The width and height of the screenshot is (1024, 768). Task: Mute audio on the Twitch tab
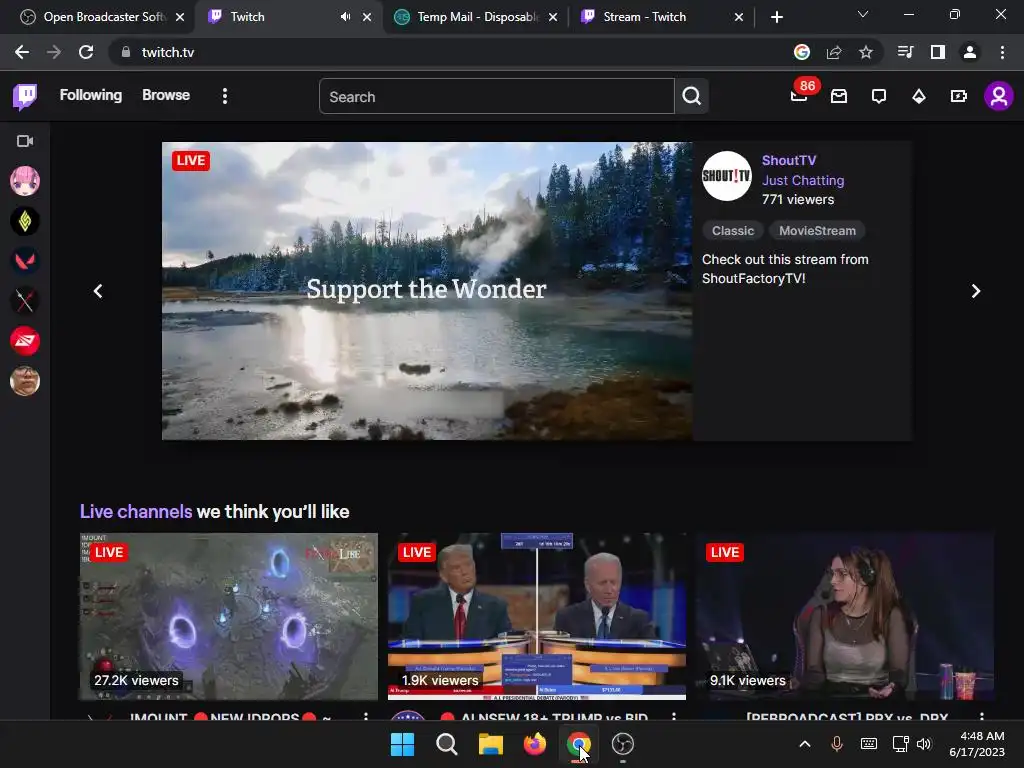pos(345,17)
